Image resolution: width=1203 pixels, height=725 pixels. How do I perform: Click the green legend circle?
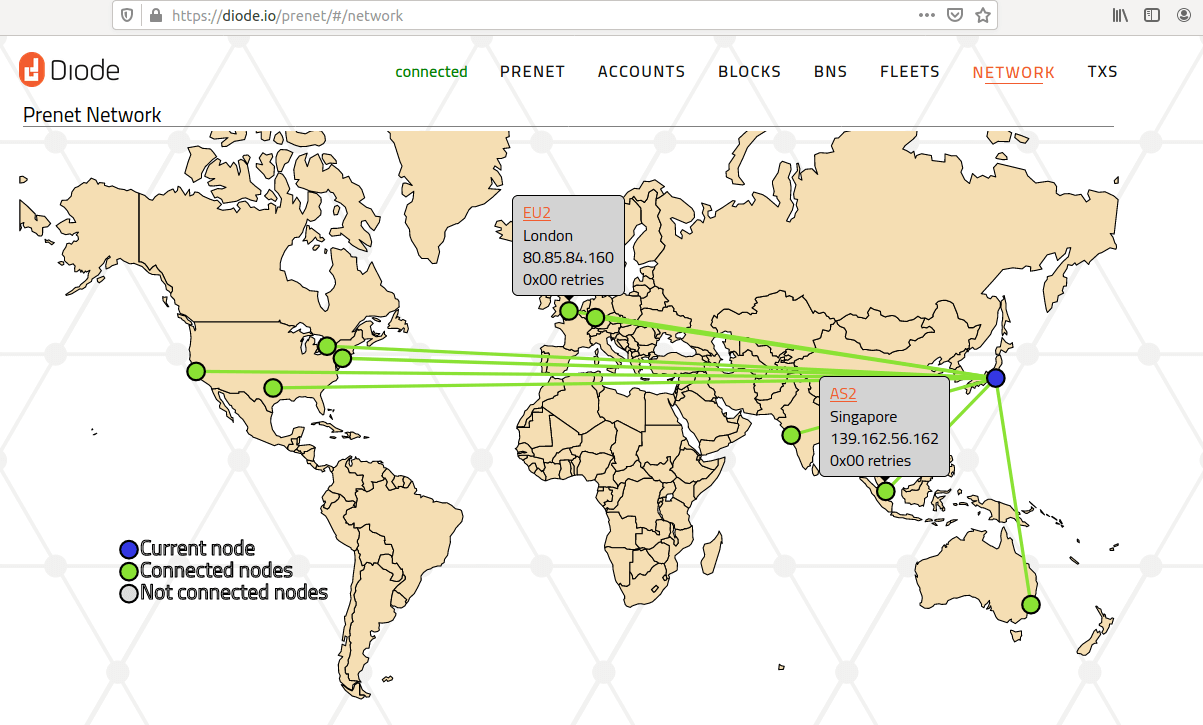129,571
